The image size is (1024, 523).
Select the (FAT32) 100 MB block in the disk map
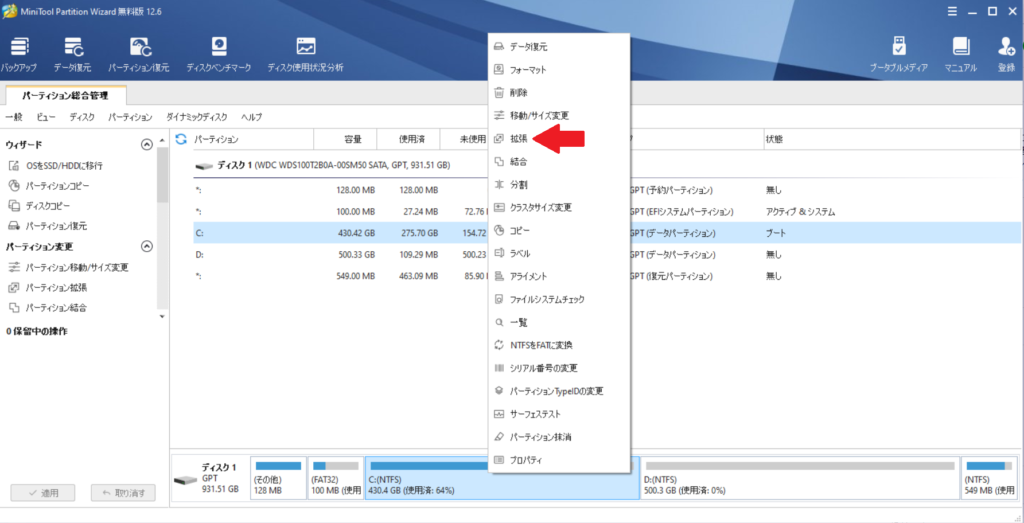(336, 478)
